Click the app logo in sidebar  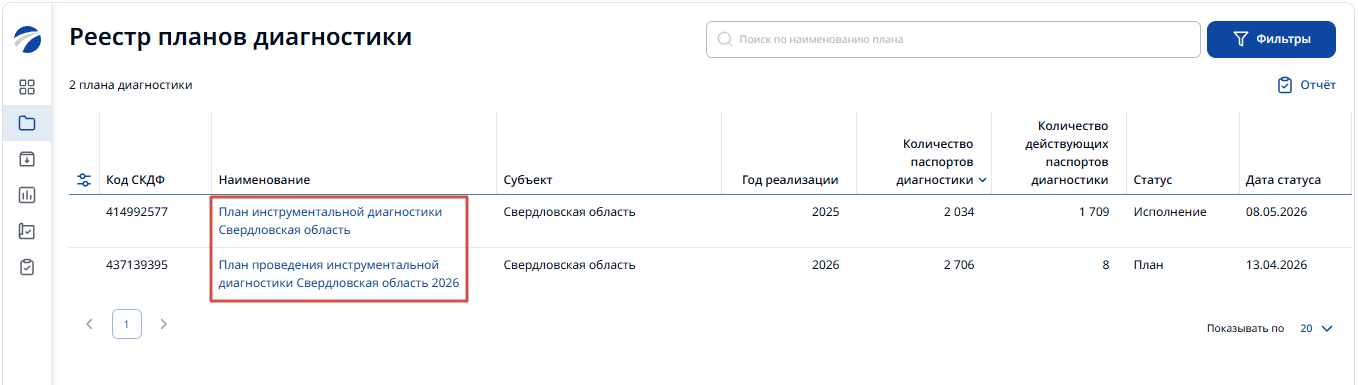[27, 40]
